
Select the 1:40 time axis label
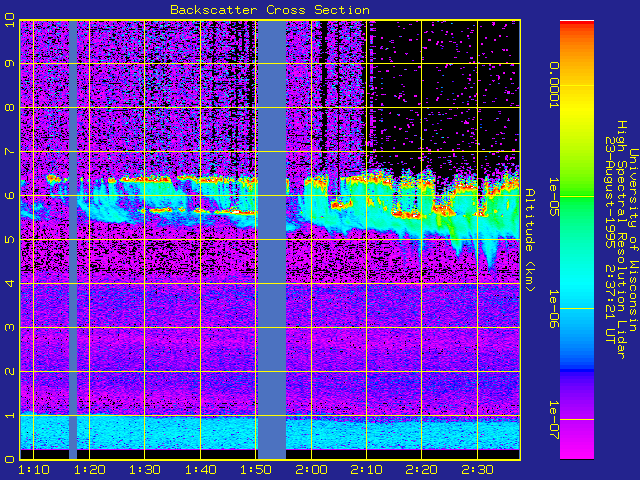pyautogui.click(x=200, y=469)
